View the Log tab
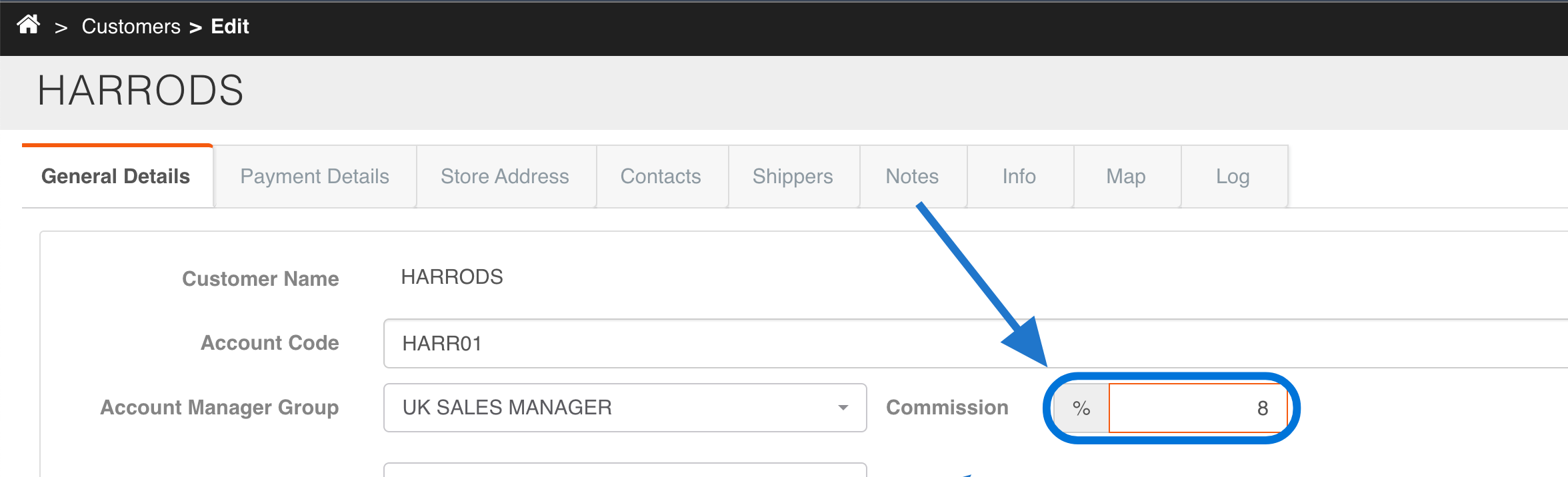Screen dimensions: 1568x477 point(1233,177)
